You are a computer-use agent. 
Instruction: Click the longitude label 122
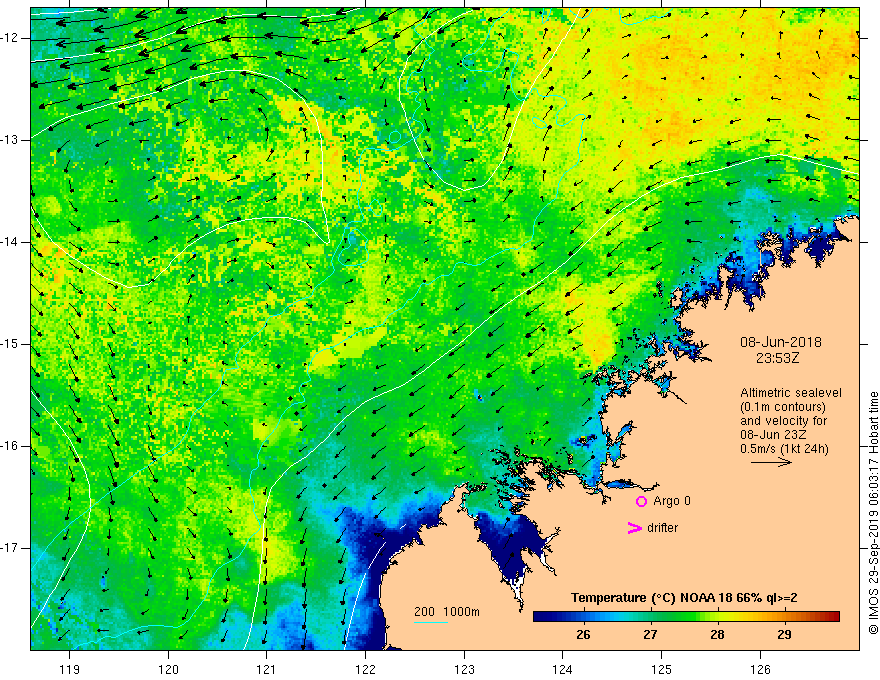[365, 669]
